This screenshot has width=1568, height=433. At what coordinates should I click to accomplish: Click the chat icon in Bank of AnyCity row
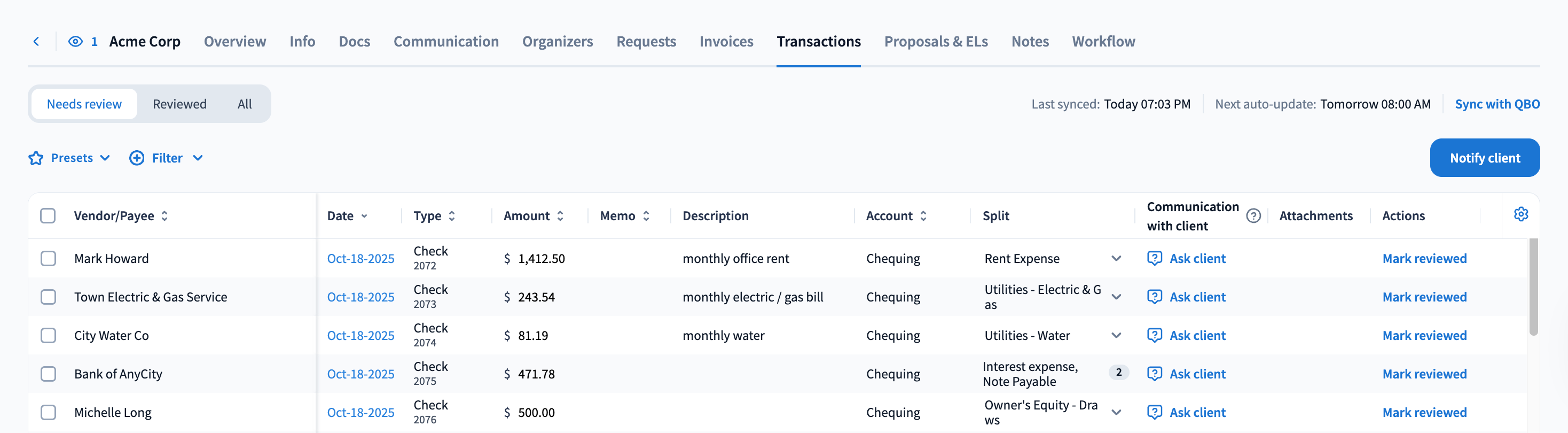[x=1154, y=373]
